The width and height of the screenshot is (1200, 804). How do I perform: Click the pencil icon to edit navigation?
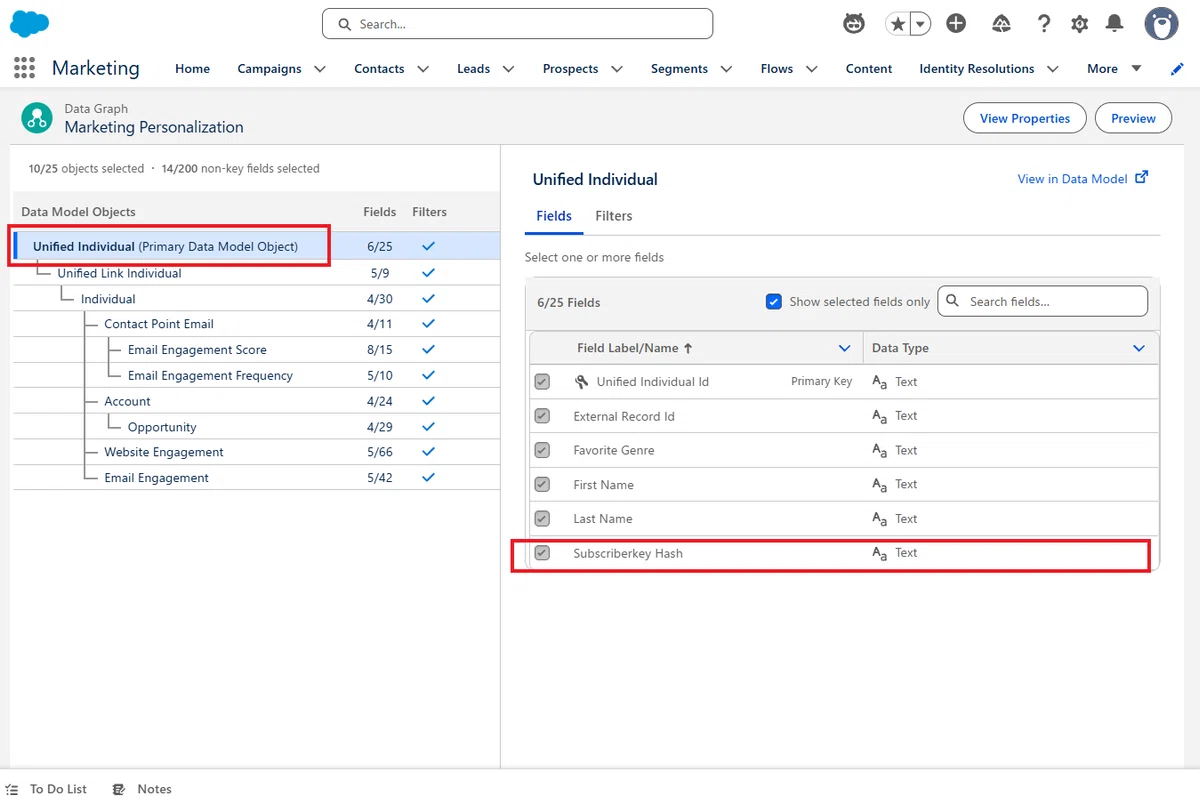(x=1177, y=69)
